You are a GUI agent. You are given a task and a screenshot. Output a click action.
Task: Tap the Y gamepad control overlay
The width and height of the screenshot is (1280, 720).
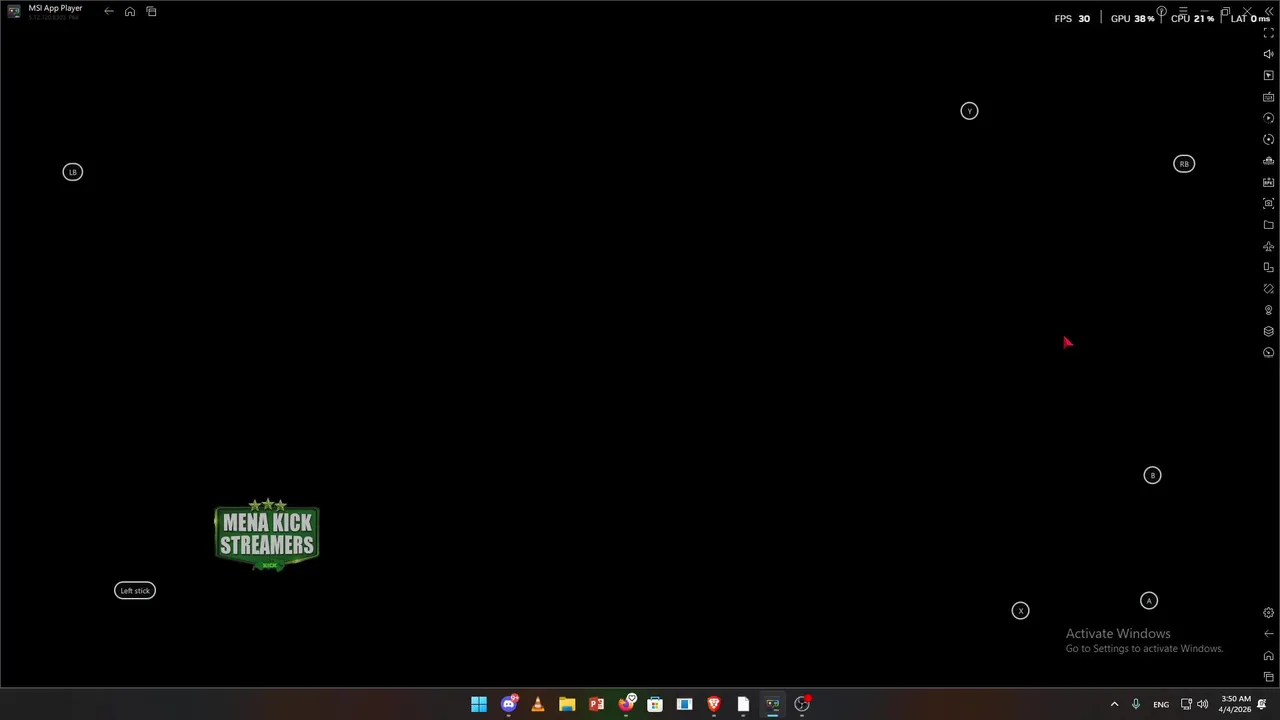click(969, 111)
